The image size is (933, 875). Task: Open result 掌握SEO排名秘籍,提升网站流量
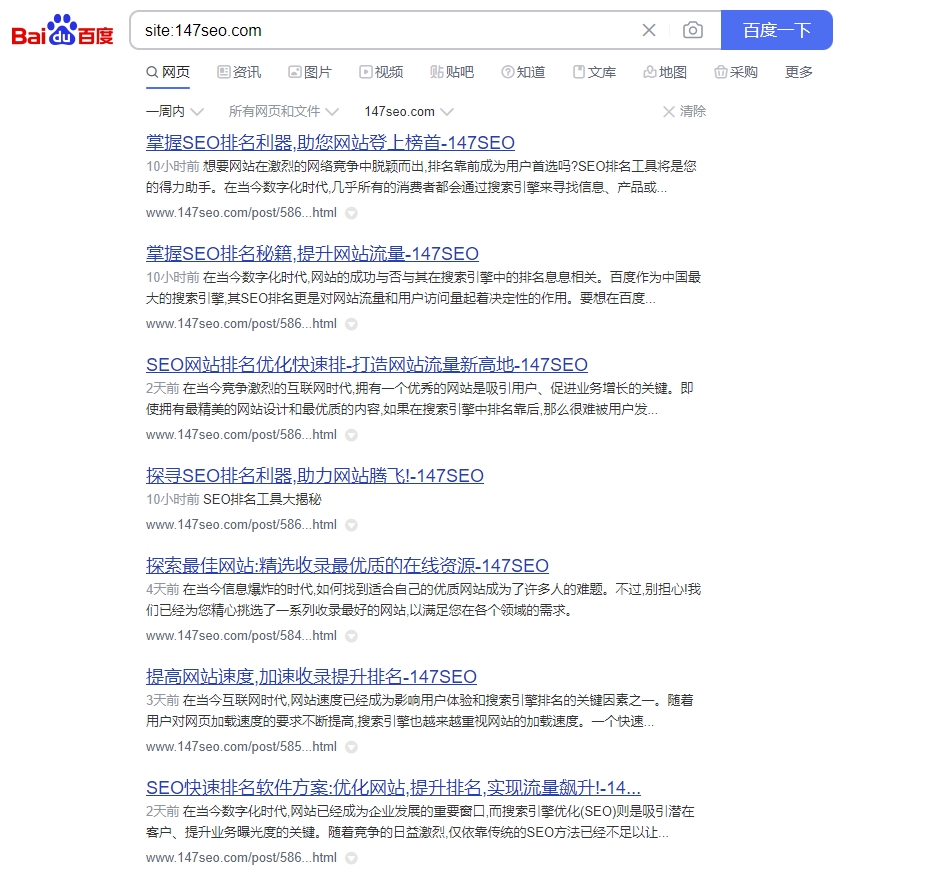(x=312, y=254)
